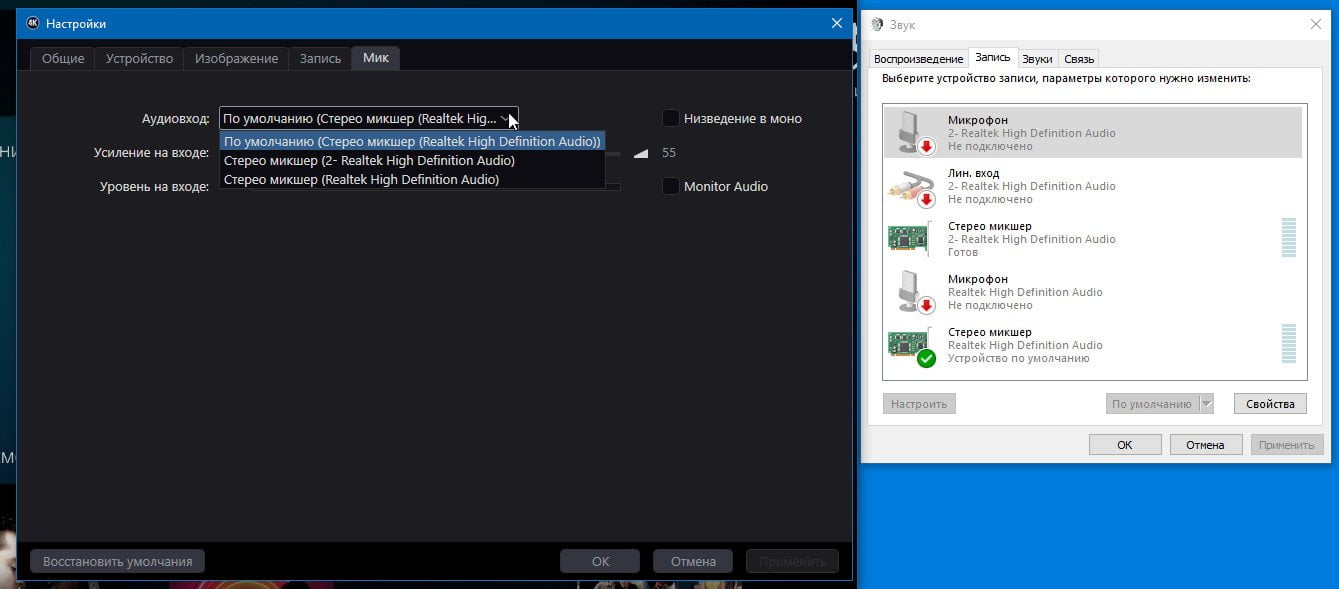The width and height of the screenshot is (1339, 589).
Task: Click the Лин. вход cable device icon
Action: tap(911, 185)
